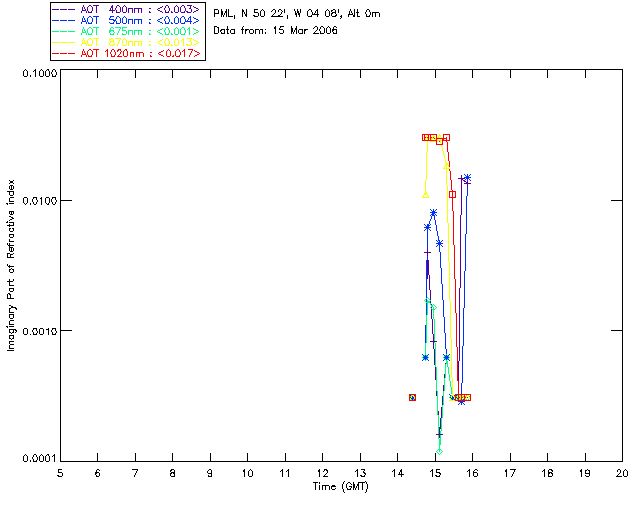The width and height of the screenshot is (640, 512).
Task: Click the 'Data from: 15 Mar 2006' text
Action: [x=276, y=31]
